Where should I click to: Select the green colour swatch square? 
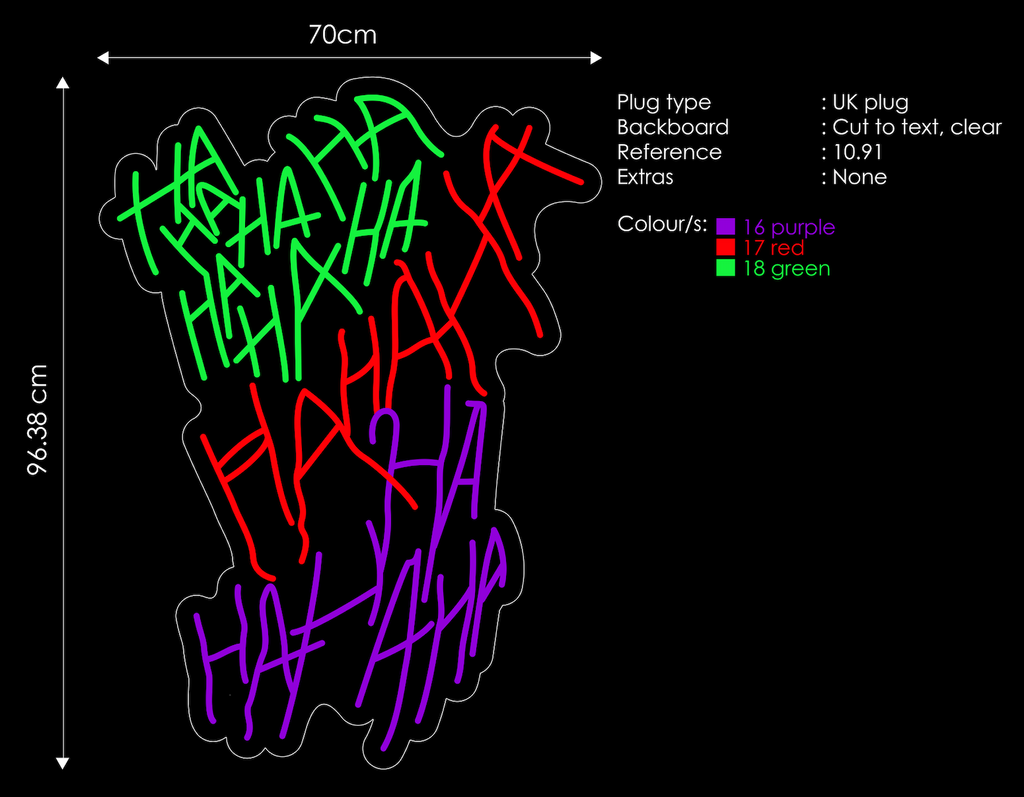click(x=726, y=268)
